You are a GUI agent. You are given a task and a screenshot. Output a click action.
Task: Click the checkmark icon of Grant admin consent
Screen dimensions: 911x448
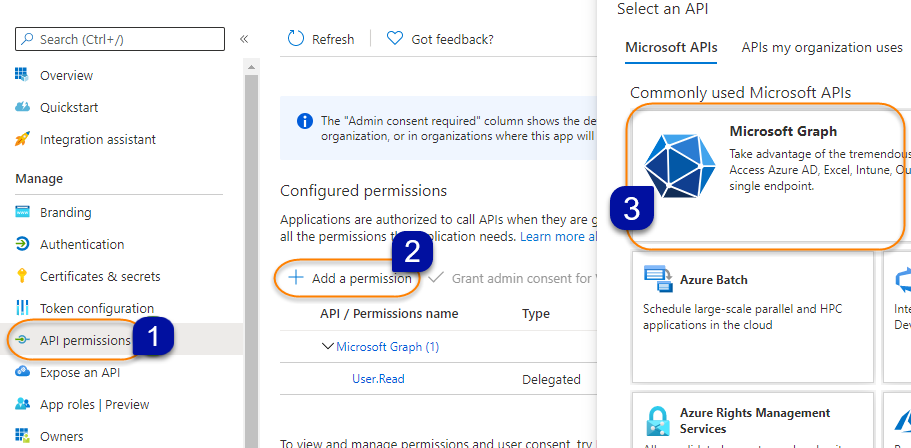click(436, 278)
